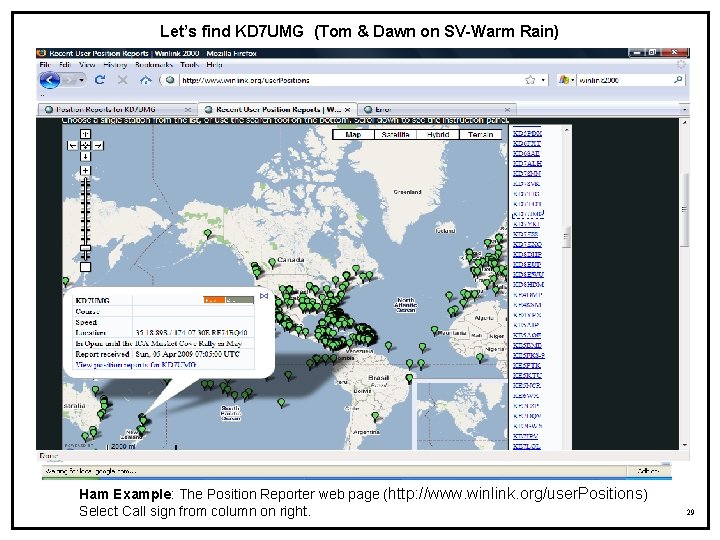Click in the winlink2000 search box
Image resolution: width=720 pixels, height=540 pixels.
click(624, 80)
